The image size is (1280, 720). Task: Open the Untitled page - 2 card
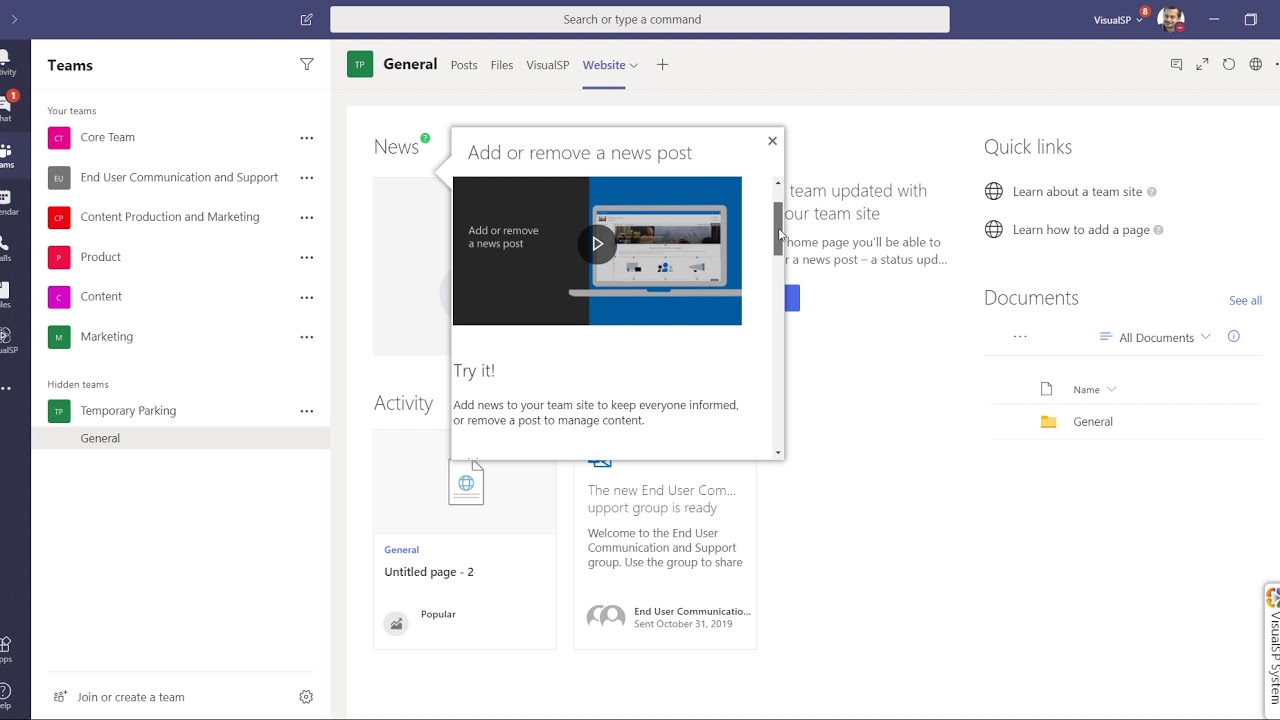pyautogui.click(x=465, y=540)
